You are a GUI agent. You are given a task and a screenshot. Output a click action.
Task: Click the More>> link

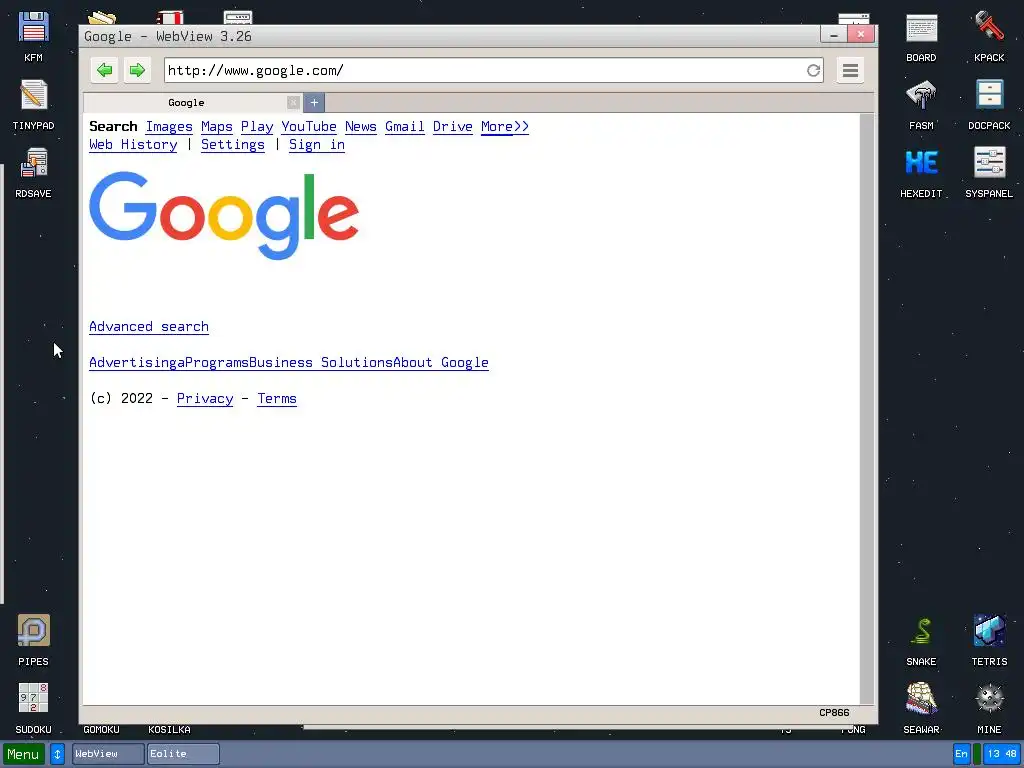505,127
